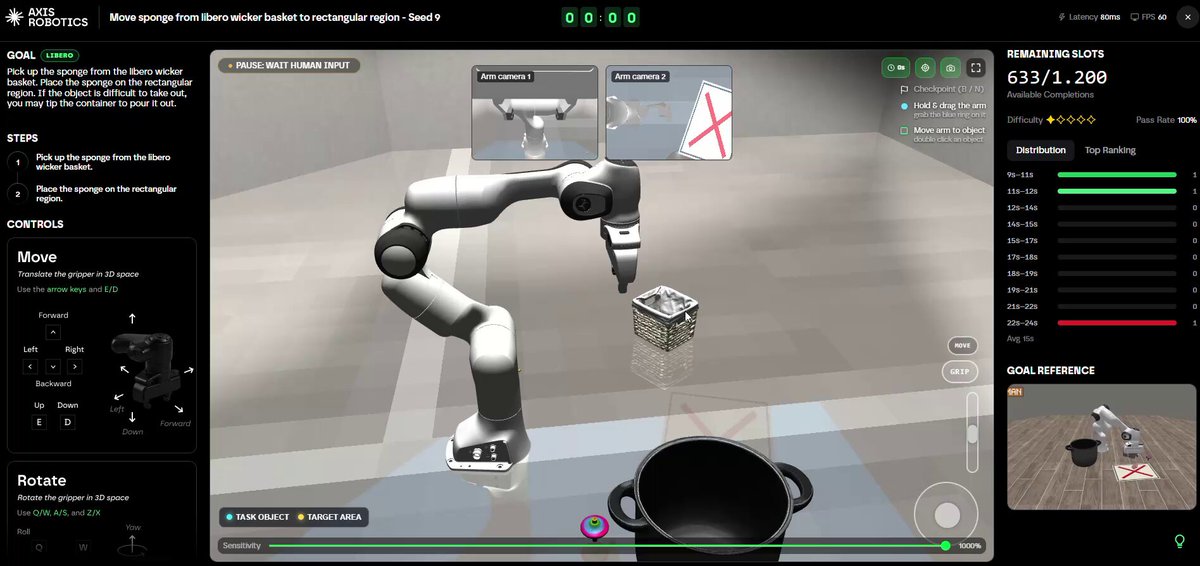Click the 9s–11s distribution bar
Screen dimensions: 1200x566
coord(1117,174)
